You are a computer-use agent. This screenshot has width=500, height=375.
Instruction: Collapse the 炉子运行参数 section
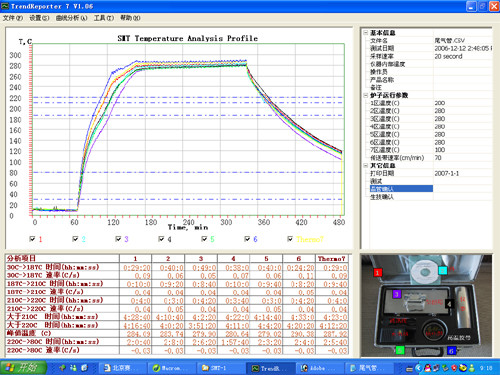click(366, 95)
